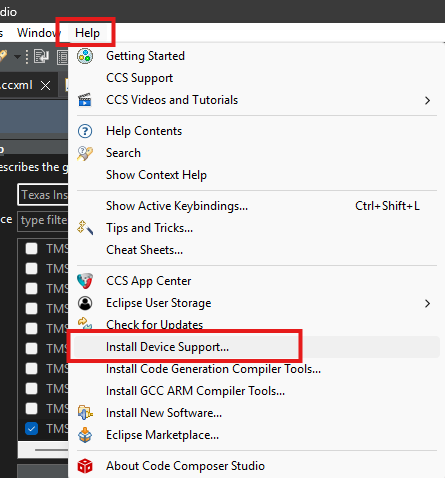Open the toolbar dropdown arrow beside the pencil icon
The image size is (445, 478).
(x=17, y=57)
